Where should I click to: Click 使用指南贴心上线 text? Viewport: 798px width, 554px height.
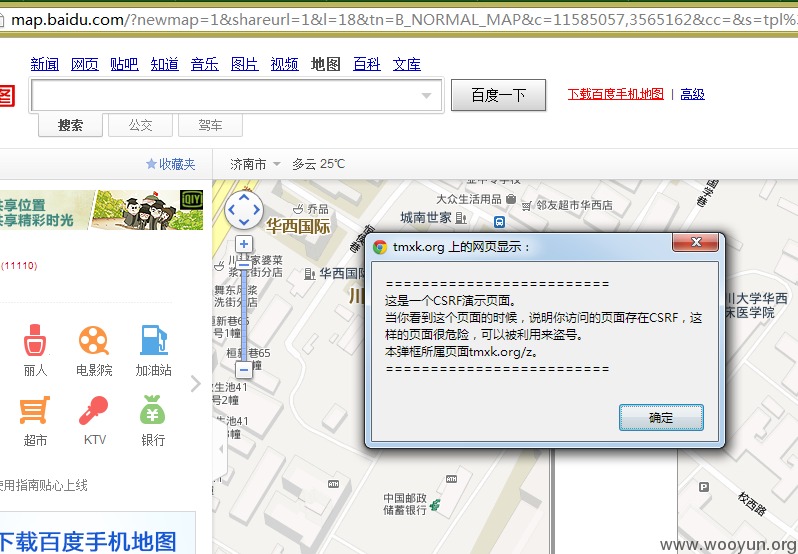click(x=43, y=485)
